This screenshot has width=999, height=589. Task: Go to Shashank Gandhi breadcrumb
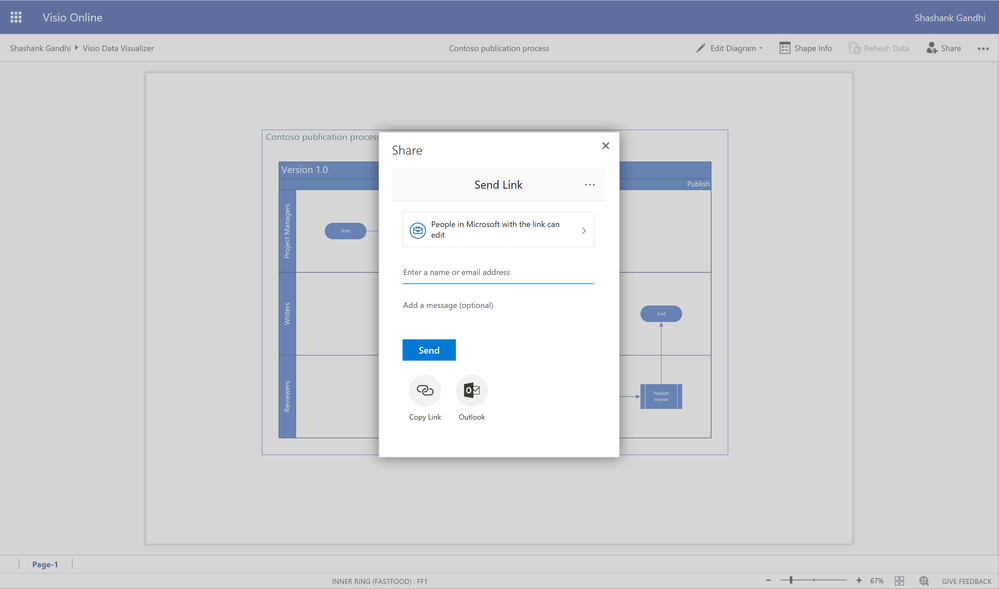point(40,48)
